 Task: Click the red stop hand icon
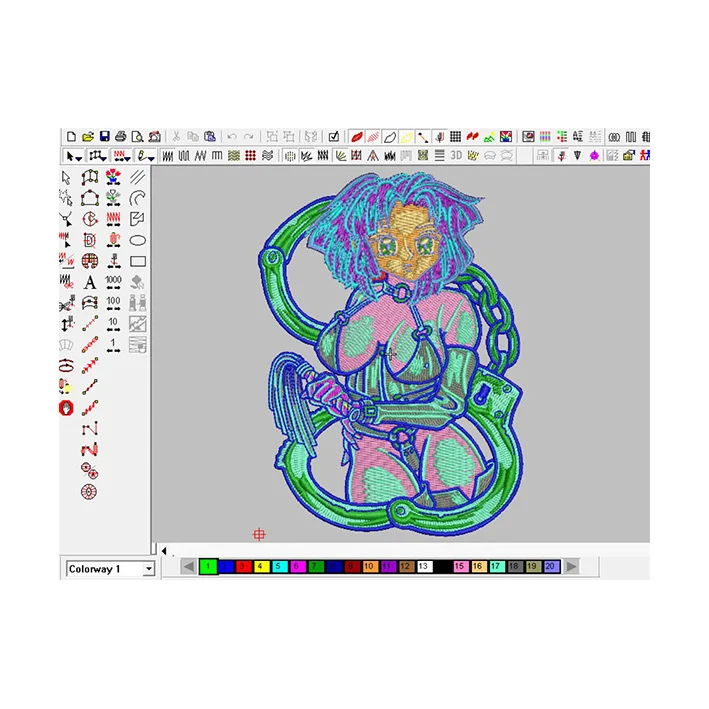(66, 408)
